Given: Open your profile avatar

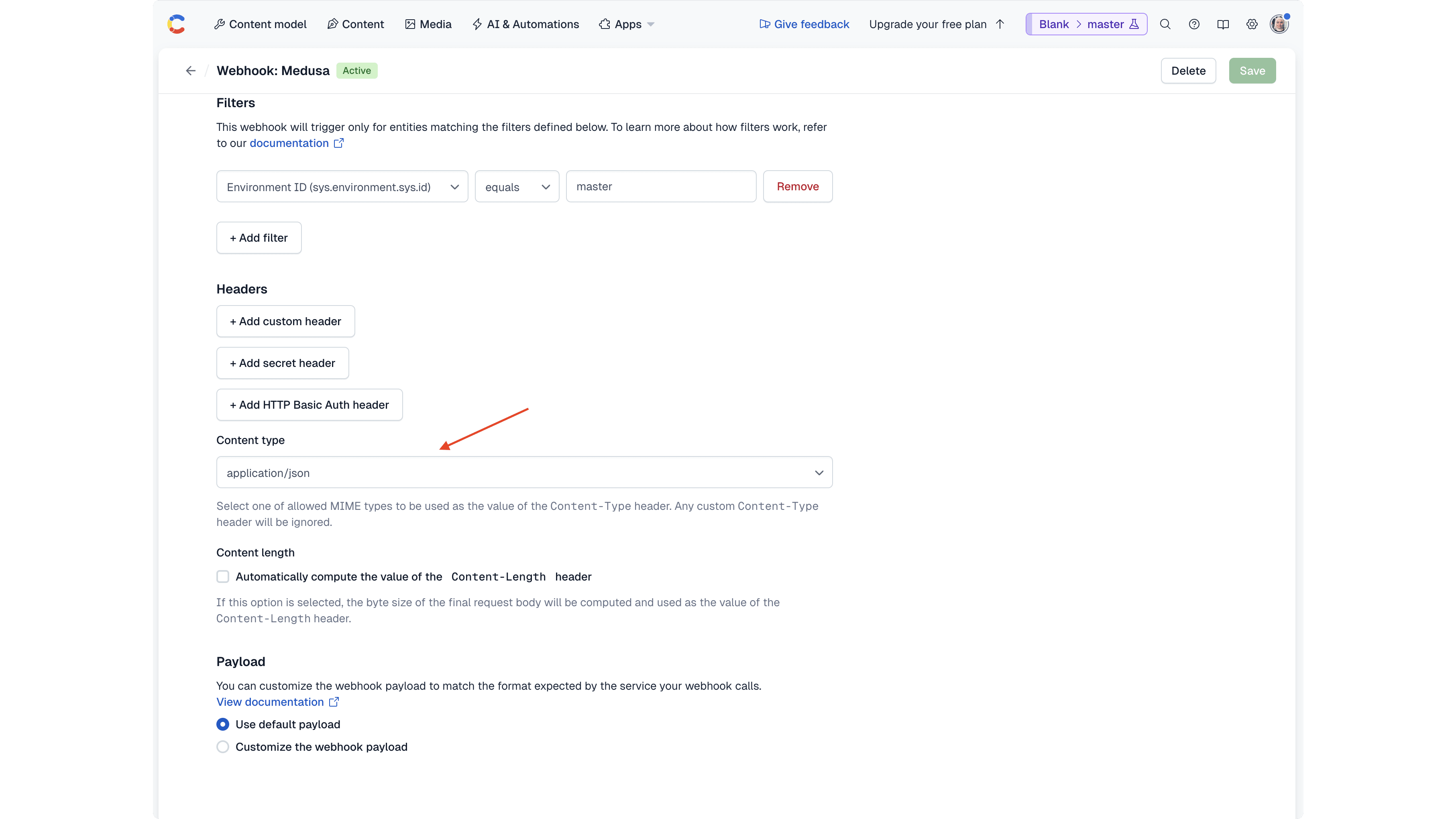Looking at the screenshot, I should (1279, 24).
